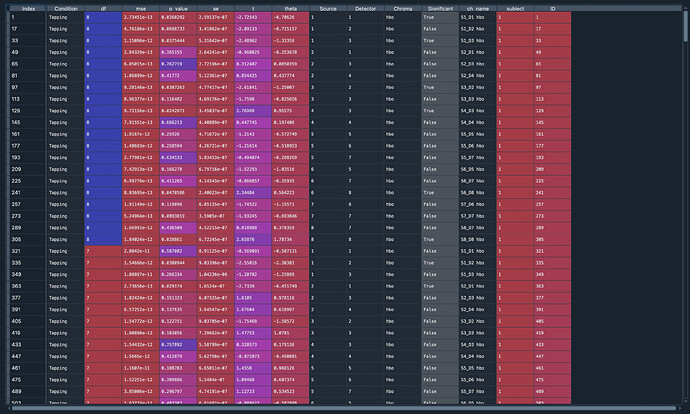Screen dimensions: 690x414
Task: Click ch_name cell in row 305
Action: click(x=477, y=240)
